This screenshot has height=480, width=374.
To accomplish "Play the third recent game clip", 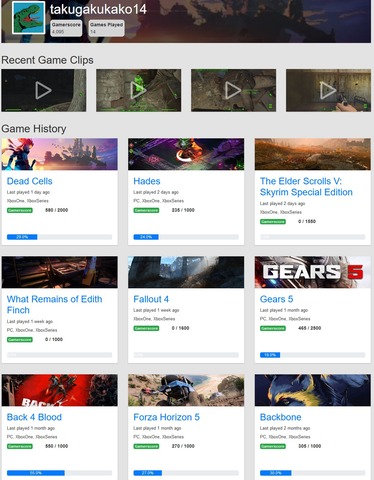I will click(x=233, y=90).
